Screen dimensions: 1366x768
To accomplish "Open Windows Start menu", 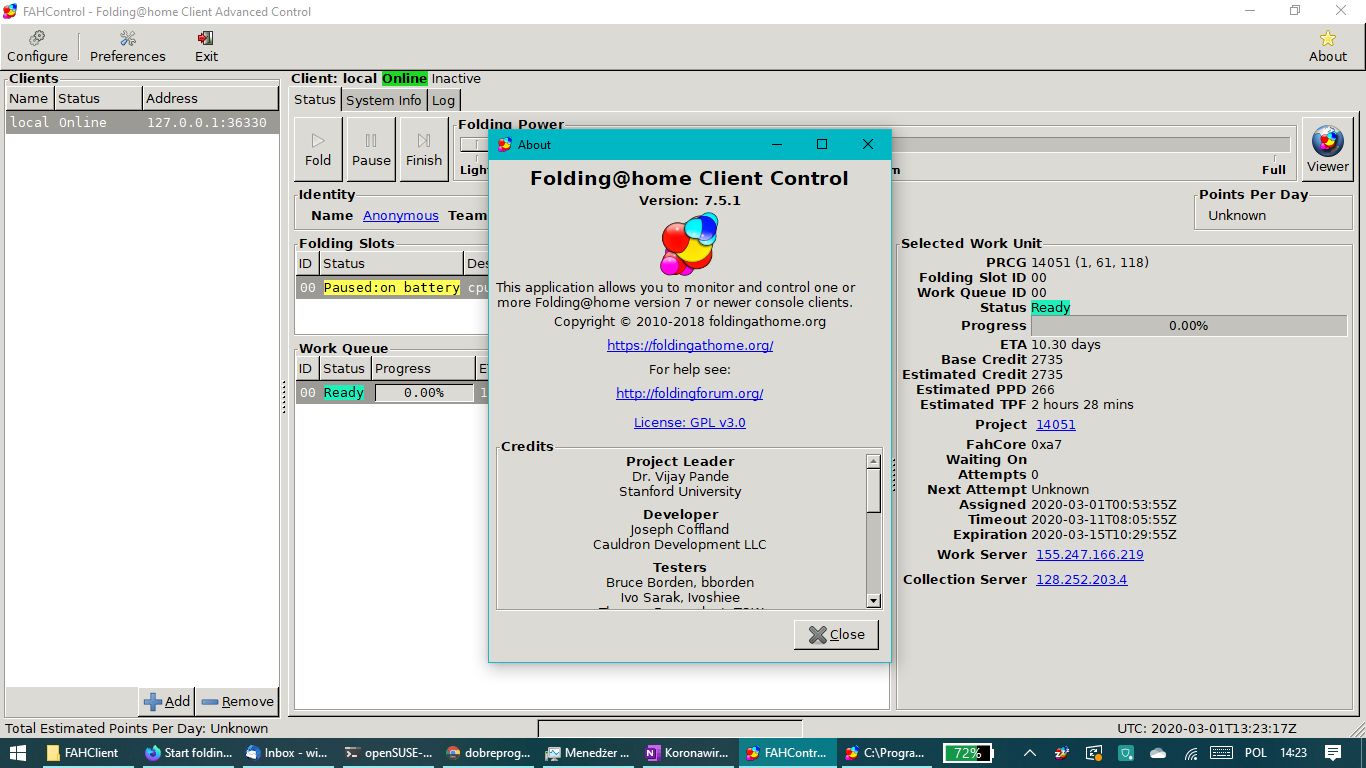I will tap(18, 753).
